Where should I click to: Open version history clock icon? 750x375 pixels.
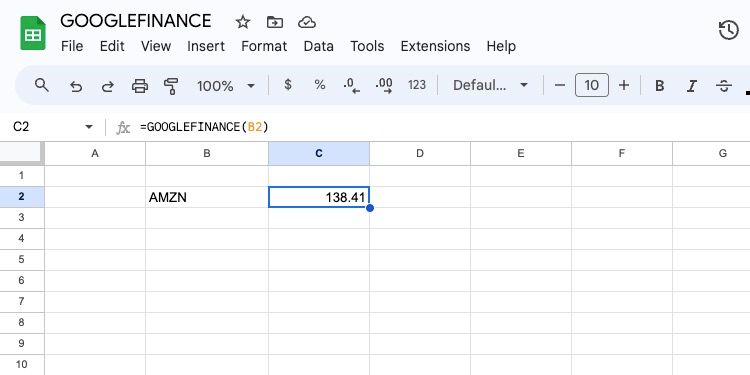(728, 30)
